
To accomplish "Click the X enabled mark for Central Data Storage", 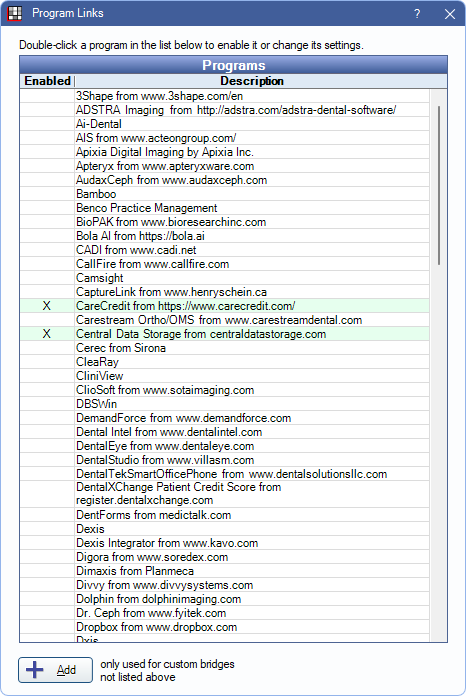I will tap(47, 334).
